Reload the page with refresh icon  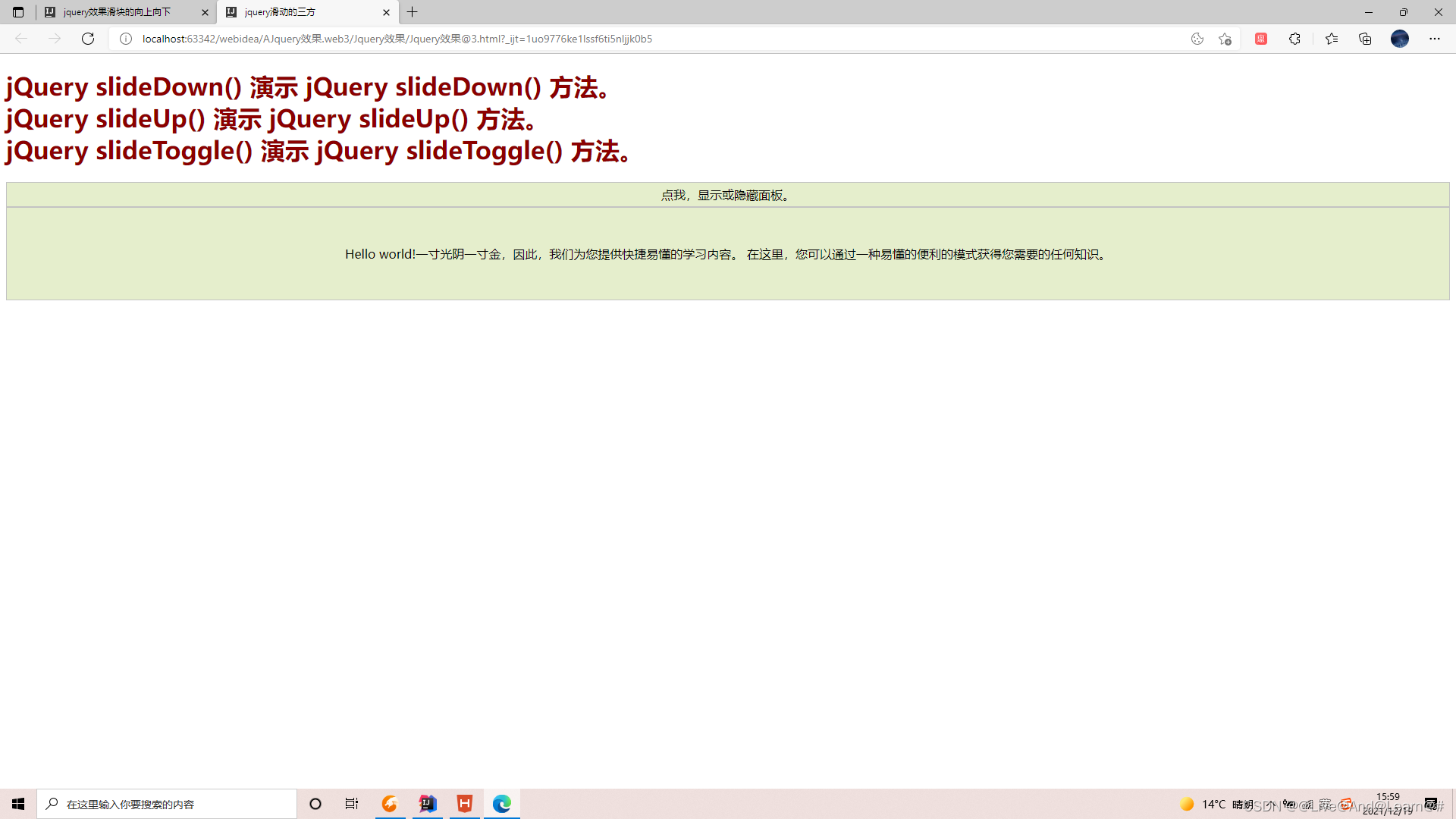(x=88, y=39)
